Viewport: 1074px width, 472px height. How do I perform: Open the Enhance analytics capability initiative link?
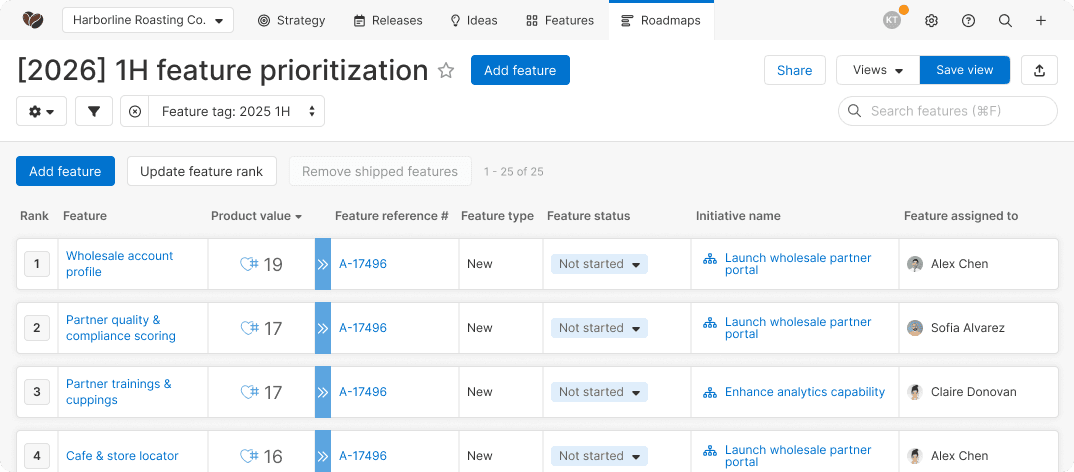click(804, 392)
